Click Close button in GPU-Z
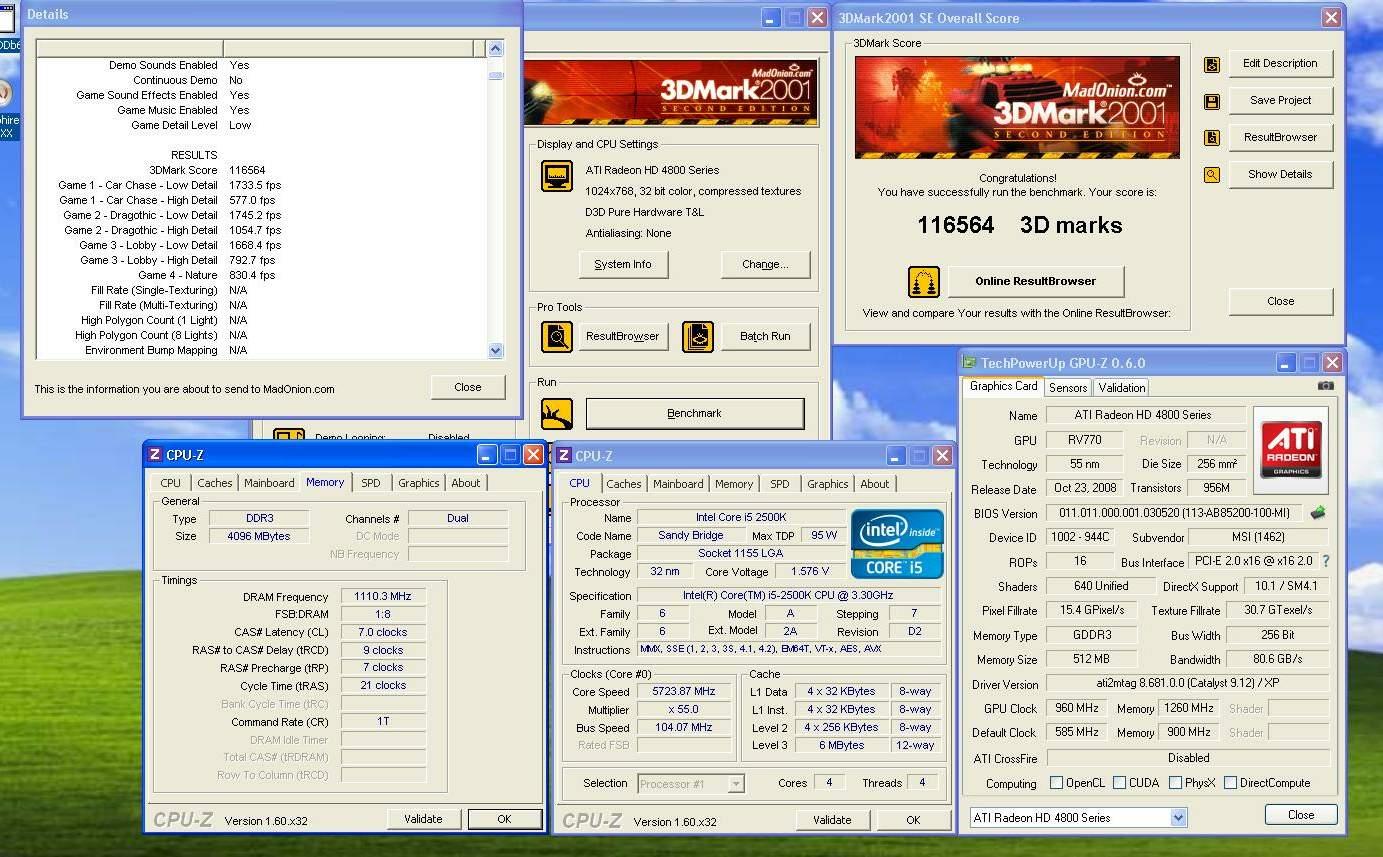Image resolution: width=1383 pixels, height=857 pixels. coord(1301,815)
